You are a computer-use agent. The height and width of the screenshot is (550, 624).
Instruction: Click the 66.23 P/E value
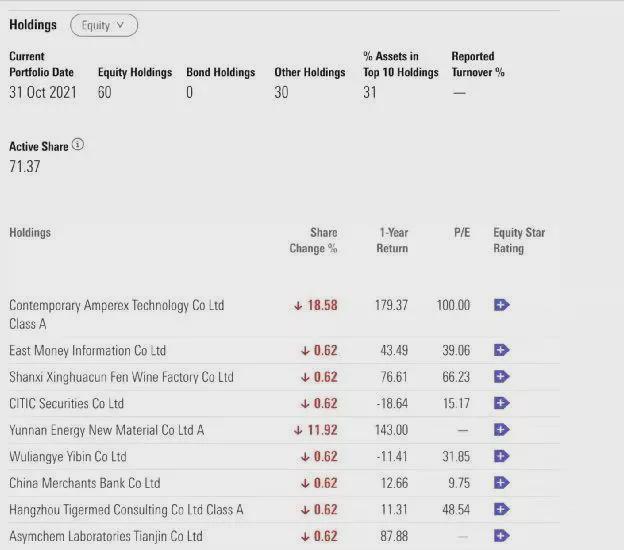[x=456, y=377]
